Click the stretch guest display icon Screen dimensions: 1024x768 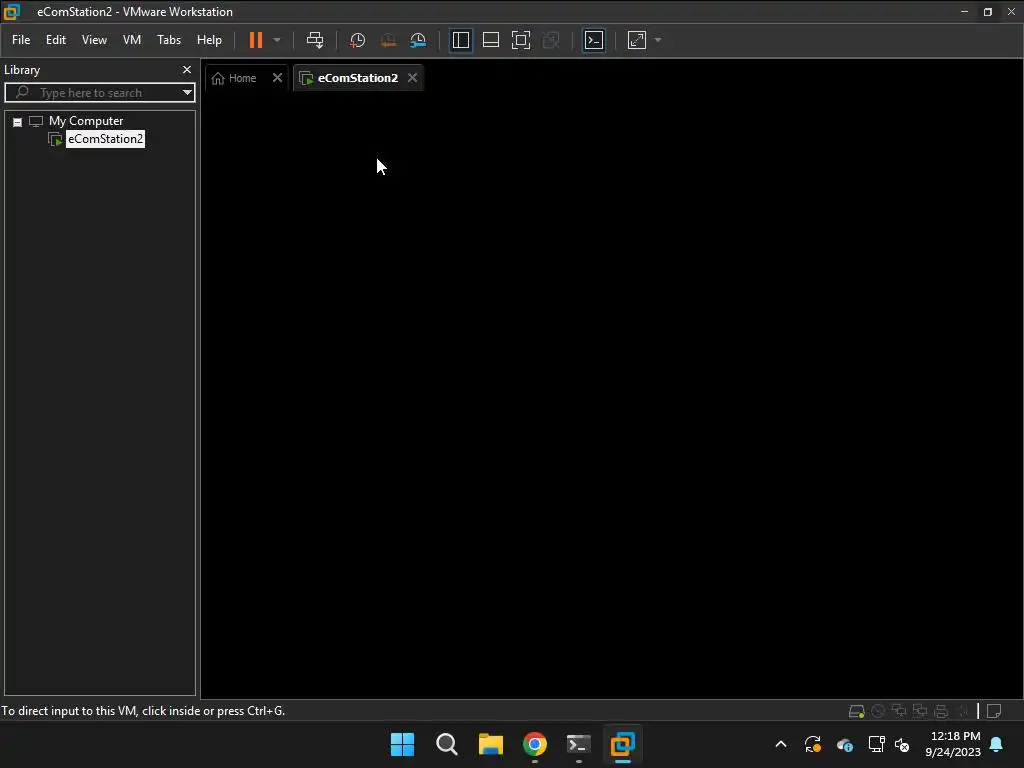coord(637,40)
